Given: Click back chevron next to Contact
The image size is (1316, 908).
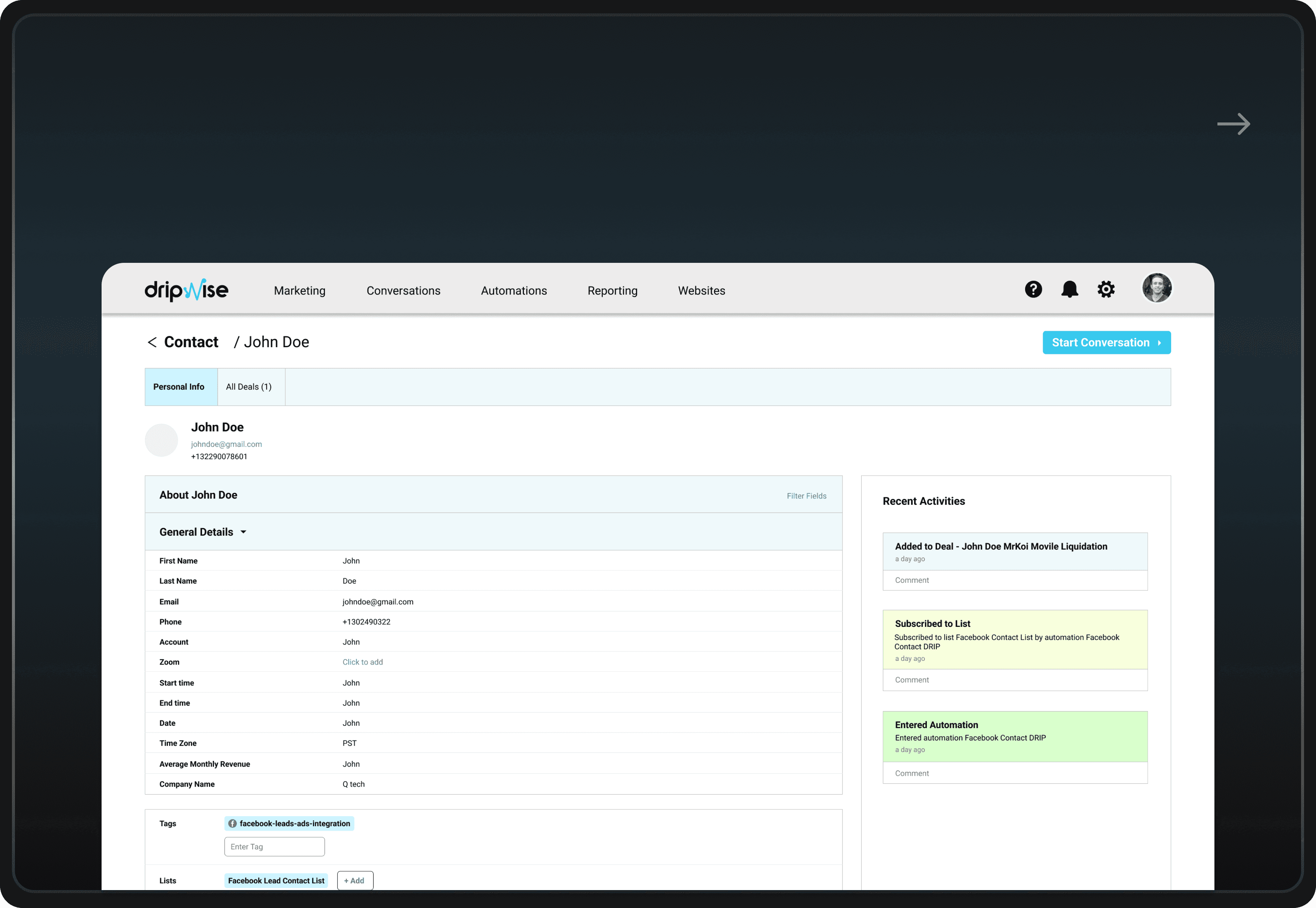Looking at the screenshot, I should [x=152, y=342].
